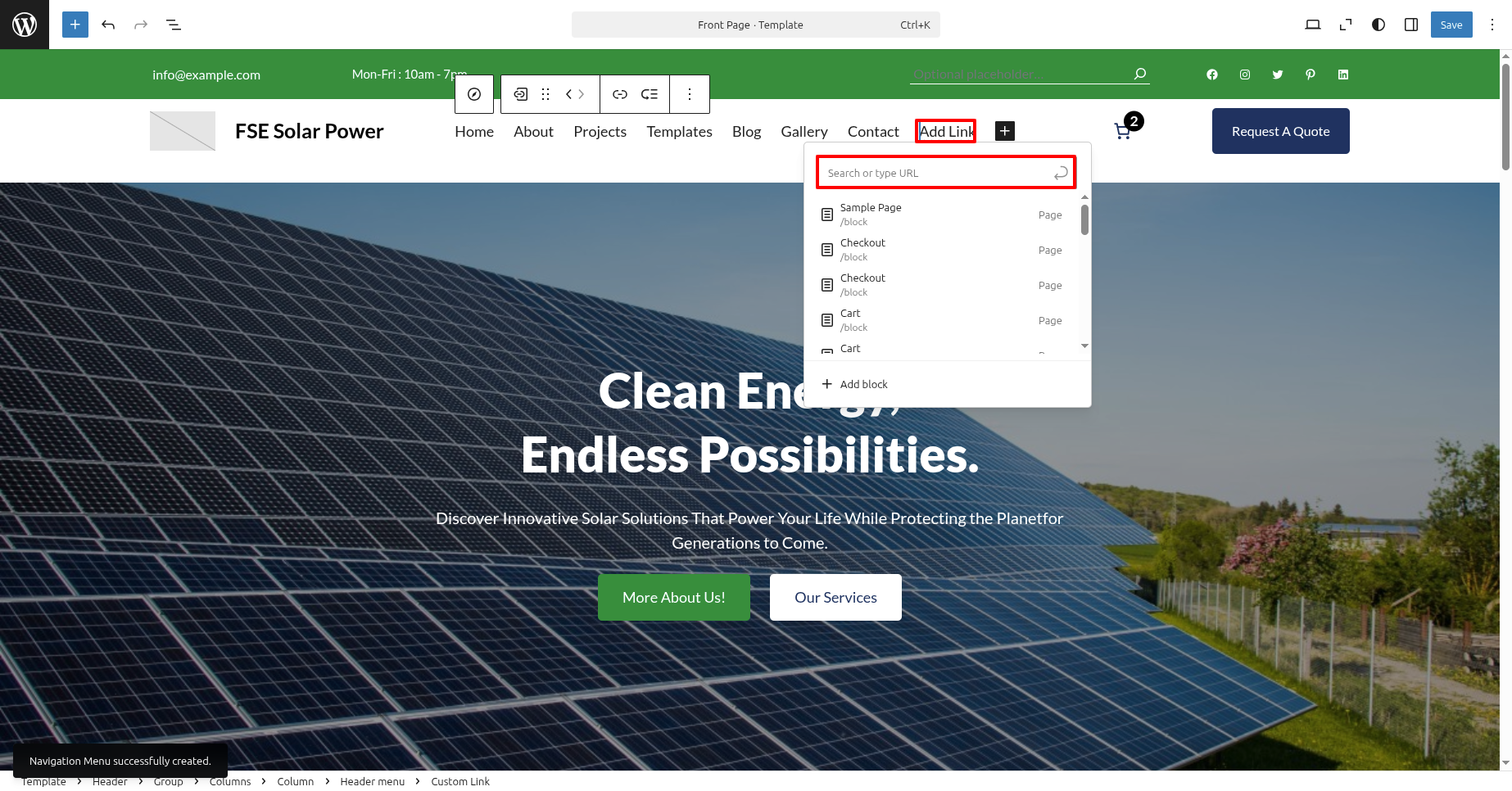This screenshot has width=1512, height=791.
Task: Open the editor Options menu
Action: pyautogui.click(x=1492, y=25)
